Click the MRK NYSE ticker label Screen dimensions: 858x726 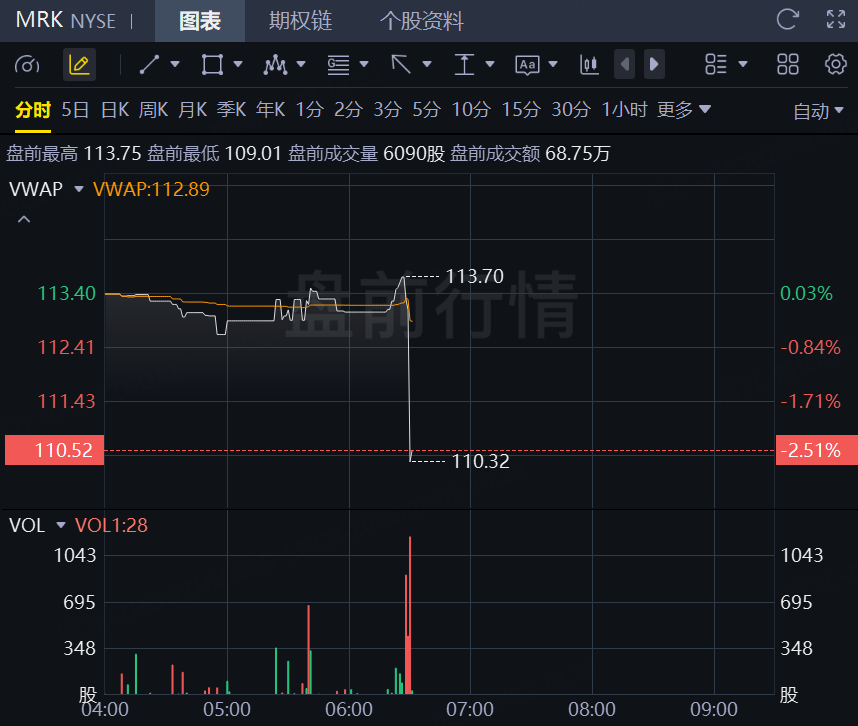point(66,21)
